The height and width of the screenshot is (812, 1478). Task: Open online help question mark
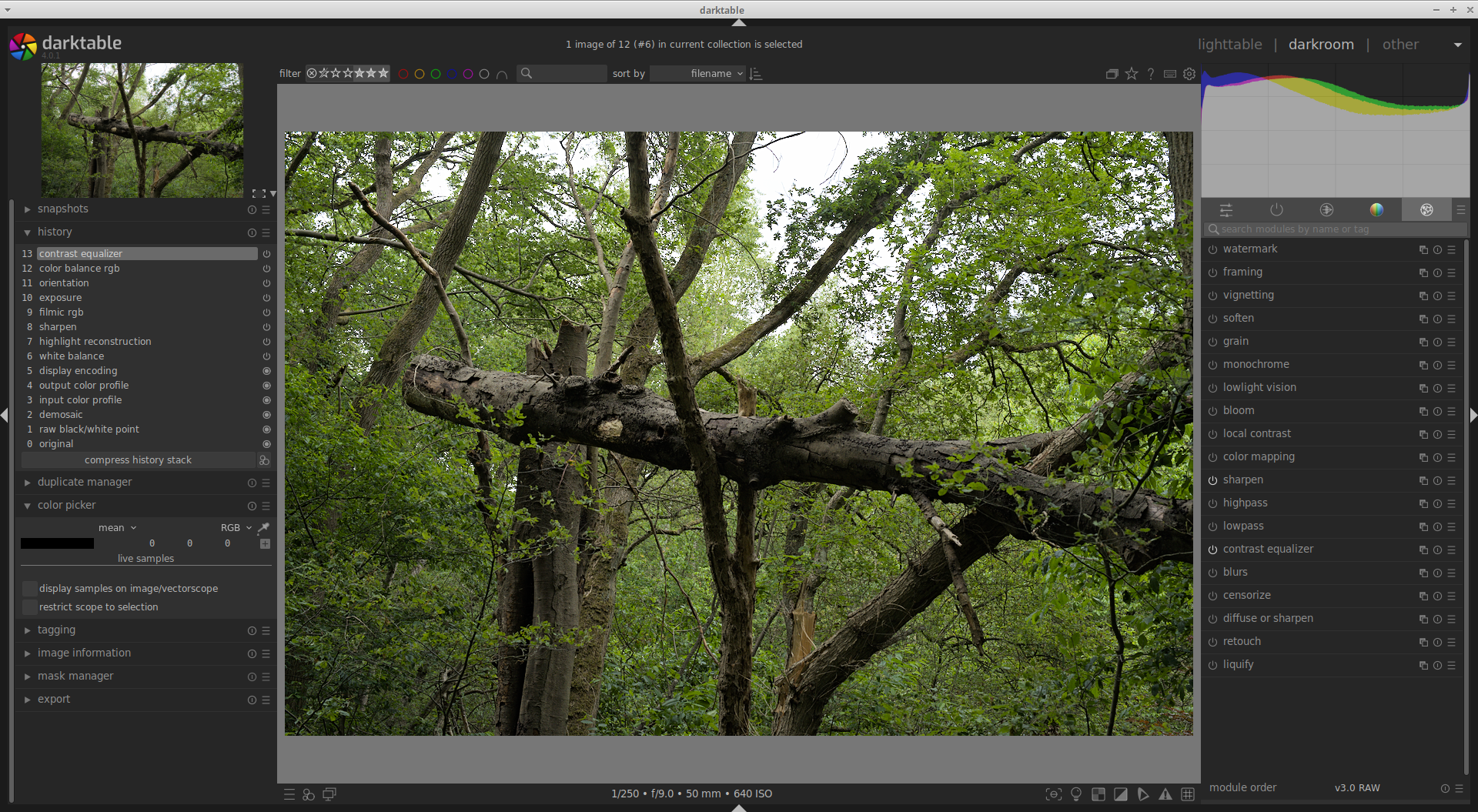point(1151,74)
